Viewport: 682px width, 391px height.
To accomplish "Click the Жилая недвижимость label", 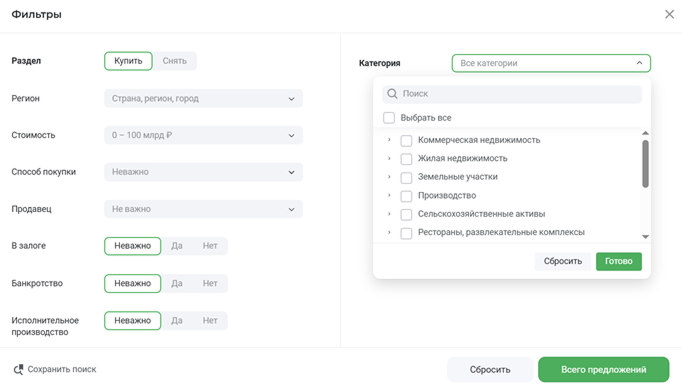I will pos(462,158).
